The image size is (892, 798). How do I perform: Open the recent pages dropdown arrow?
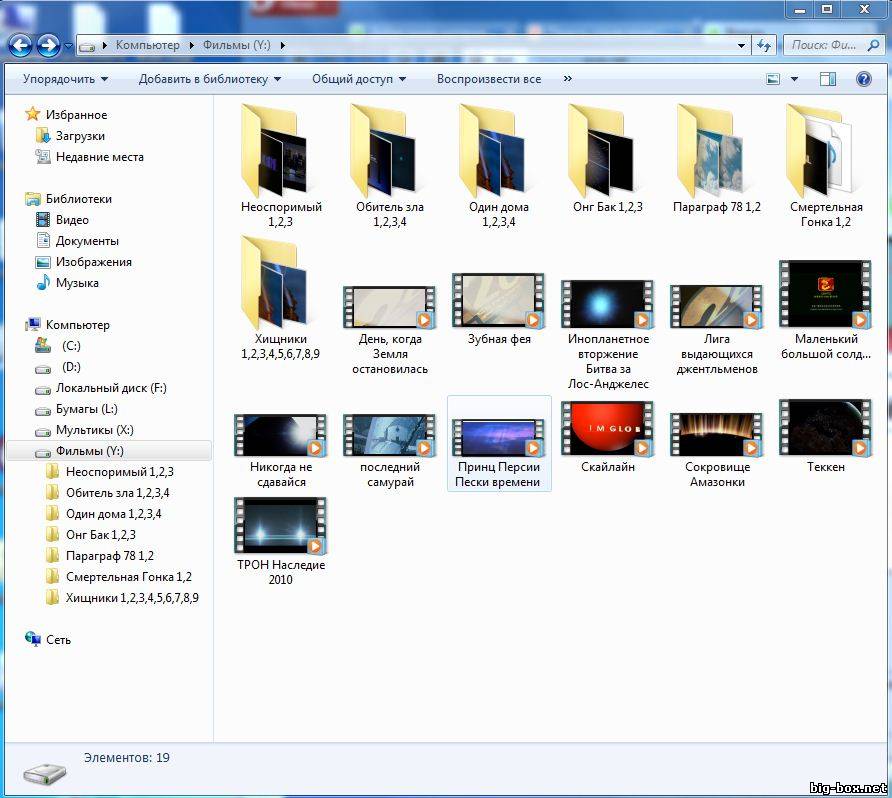[68, 46]
